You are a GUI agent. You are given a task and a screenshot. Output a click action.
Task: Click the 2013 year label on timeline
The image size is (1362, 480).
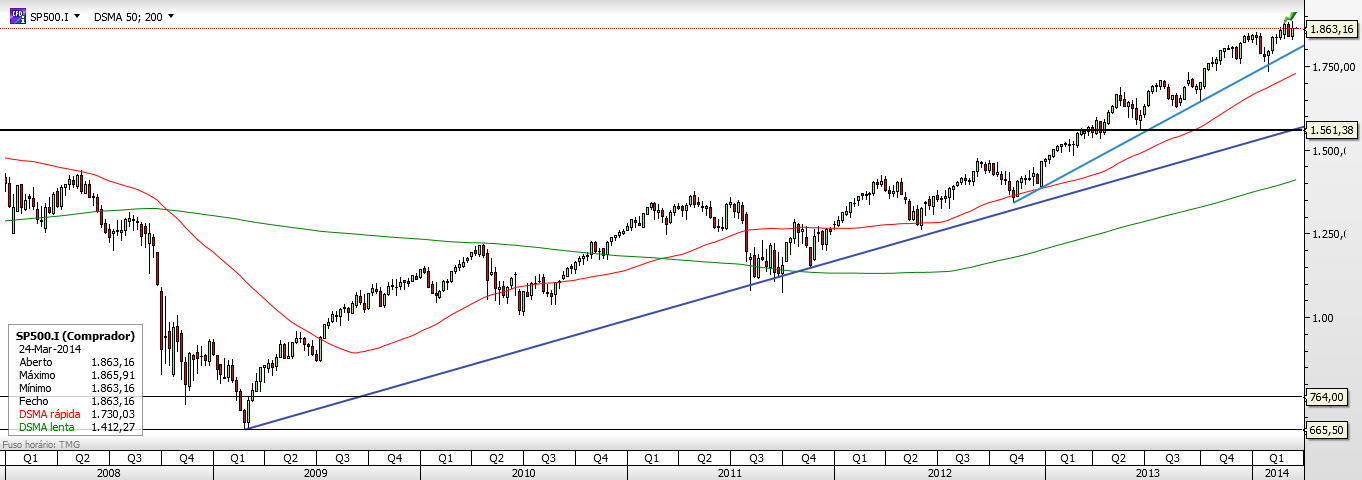1146,473
